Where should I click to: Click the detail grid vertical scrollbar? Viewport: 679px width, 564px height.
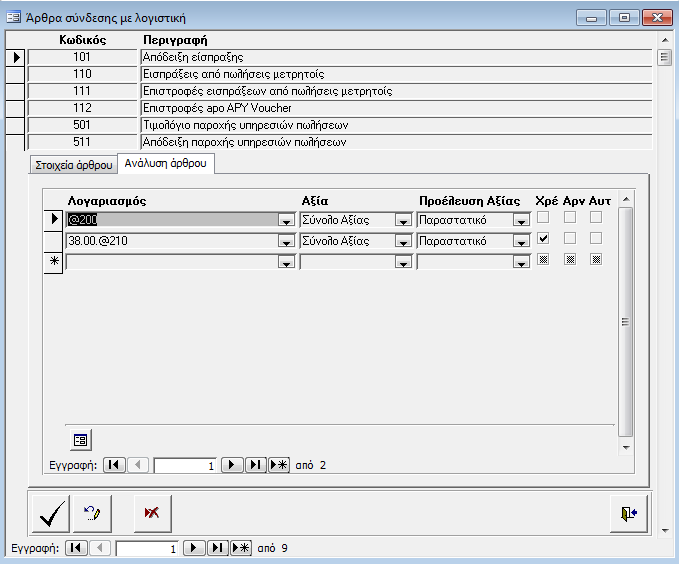(x=626, y=322)
